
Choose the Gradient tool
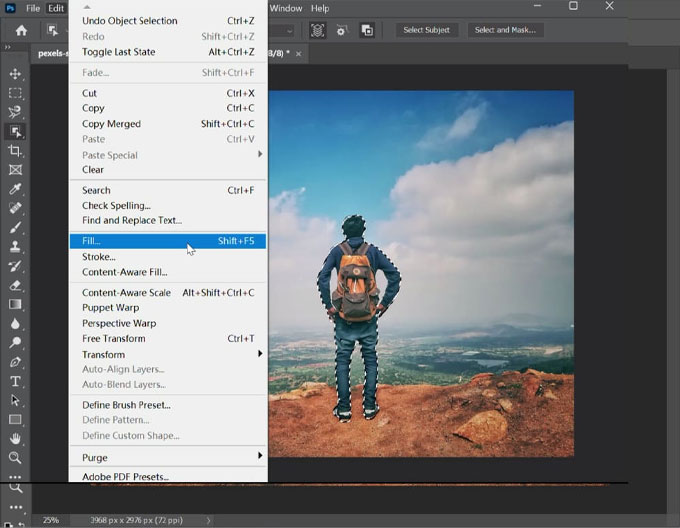click(15, 304)
